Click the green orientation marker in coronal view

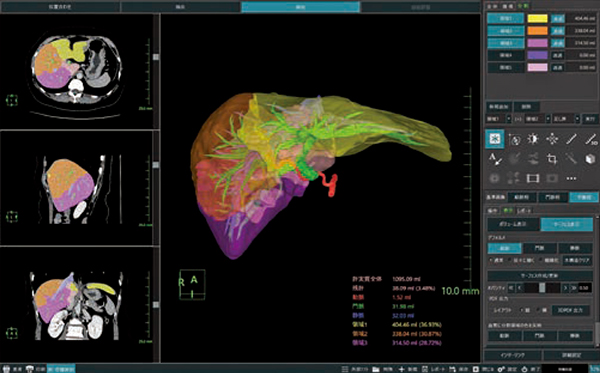click(x=11, y=333)
